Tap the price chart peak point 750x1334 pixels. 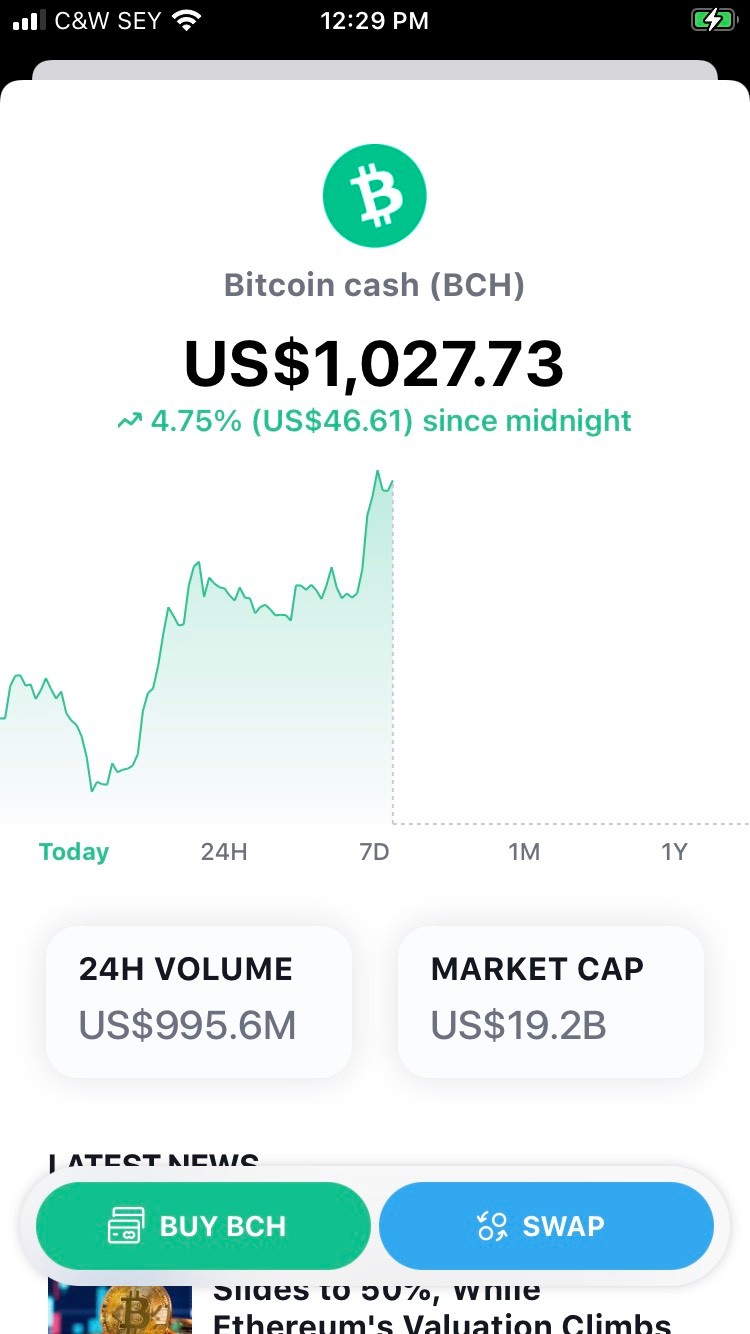coord(378,471)
